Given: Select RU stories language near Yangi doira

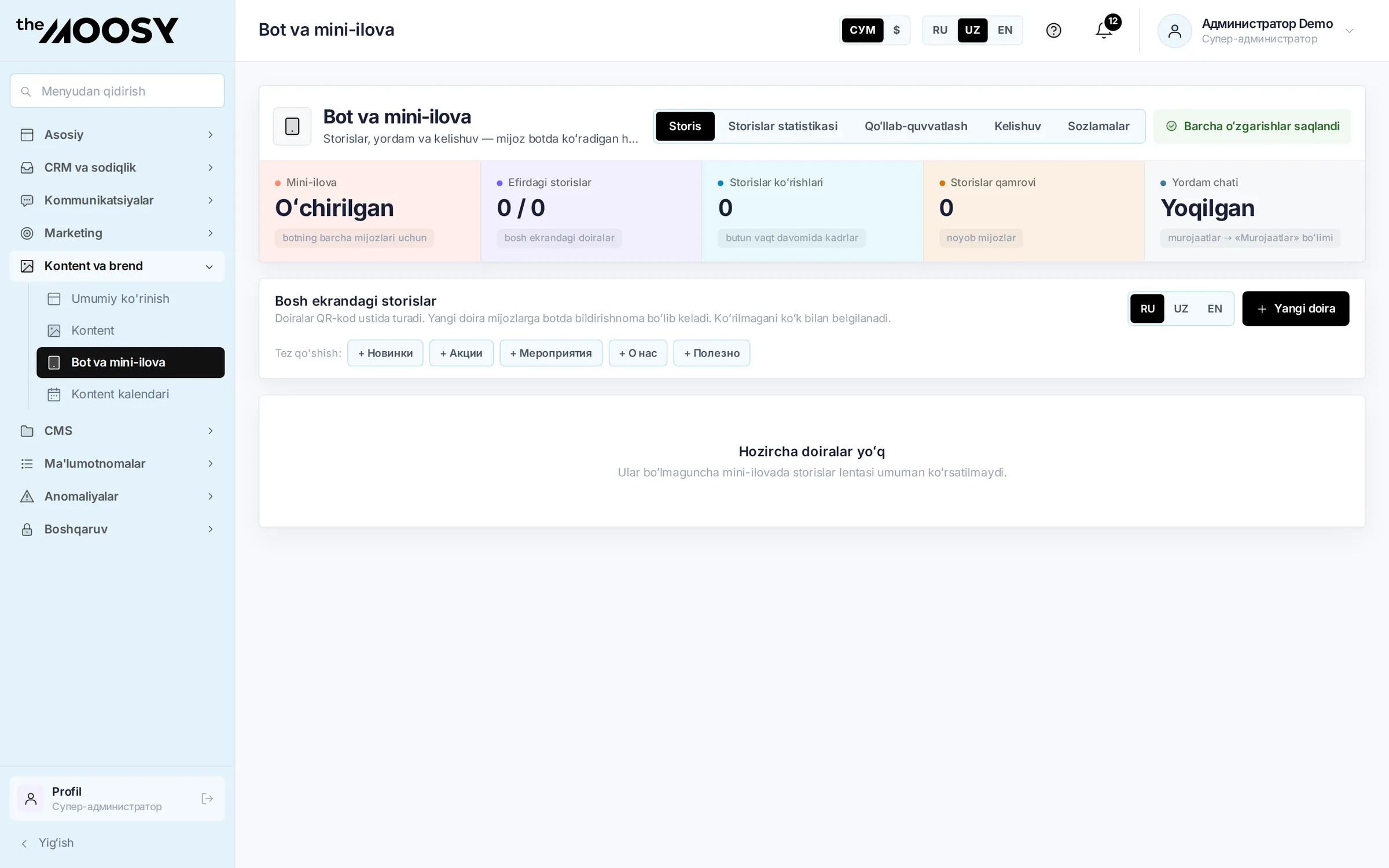Looking at the screenshot, I should (1147, 308).
